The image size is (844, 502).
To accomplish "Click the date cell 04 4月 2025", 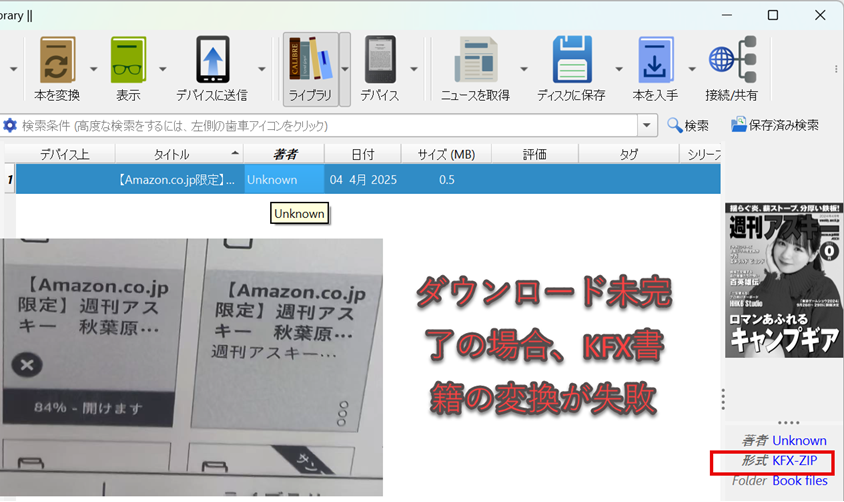I will pyautogui.click(x=363, y=179).
